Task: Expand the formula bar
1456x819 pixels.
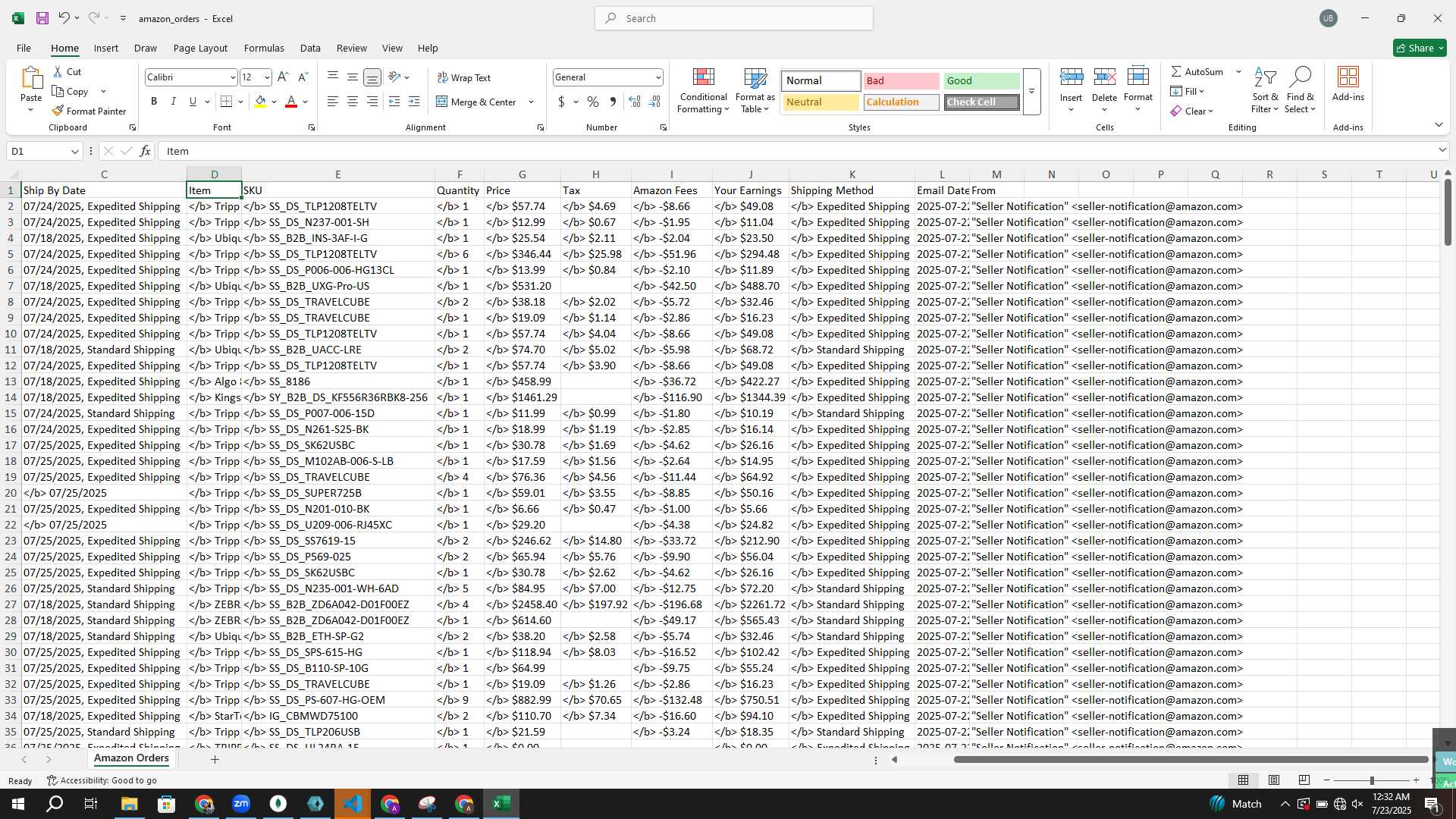Action: [x=1442, y=150]
